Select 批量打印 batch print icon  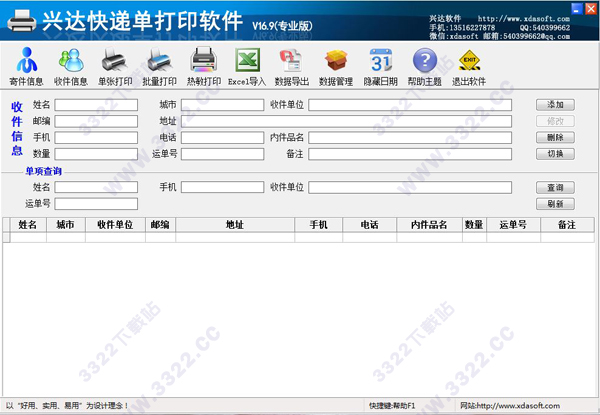point(159,66)
